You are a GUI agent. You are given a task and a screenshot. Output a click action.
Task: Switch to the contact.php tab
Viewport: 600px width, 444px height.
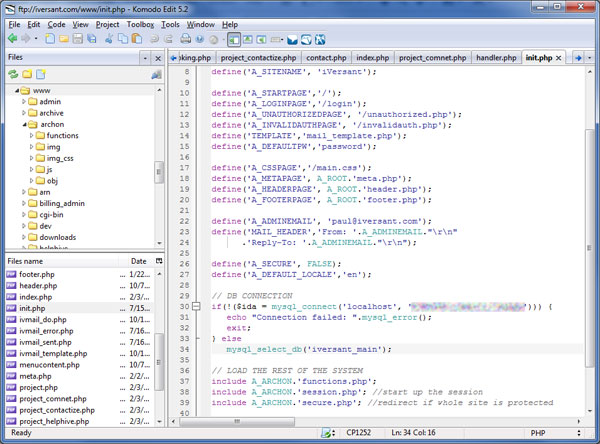point(326,58)
